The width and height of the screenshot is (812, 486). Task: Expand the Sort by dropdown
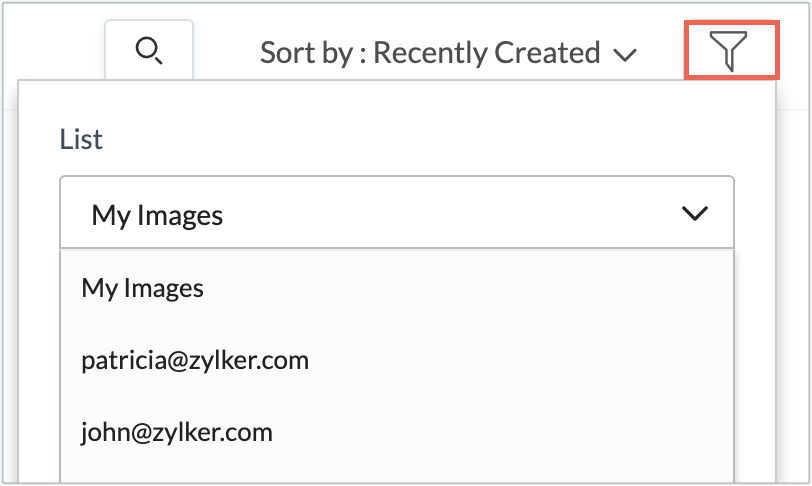click(x=448, y=52)
